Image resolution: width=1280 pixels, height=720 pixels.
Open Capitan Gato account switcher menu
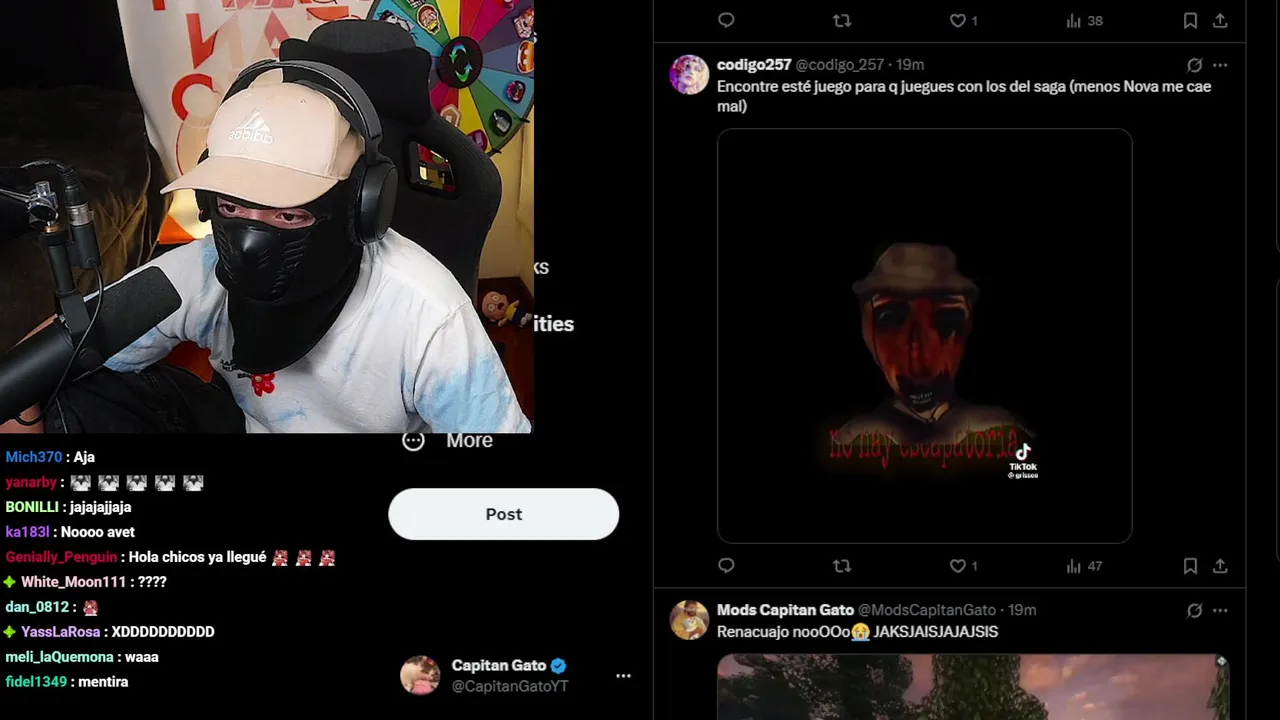point(623,676)
